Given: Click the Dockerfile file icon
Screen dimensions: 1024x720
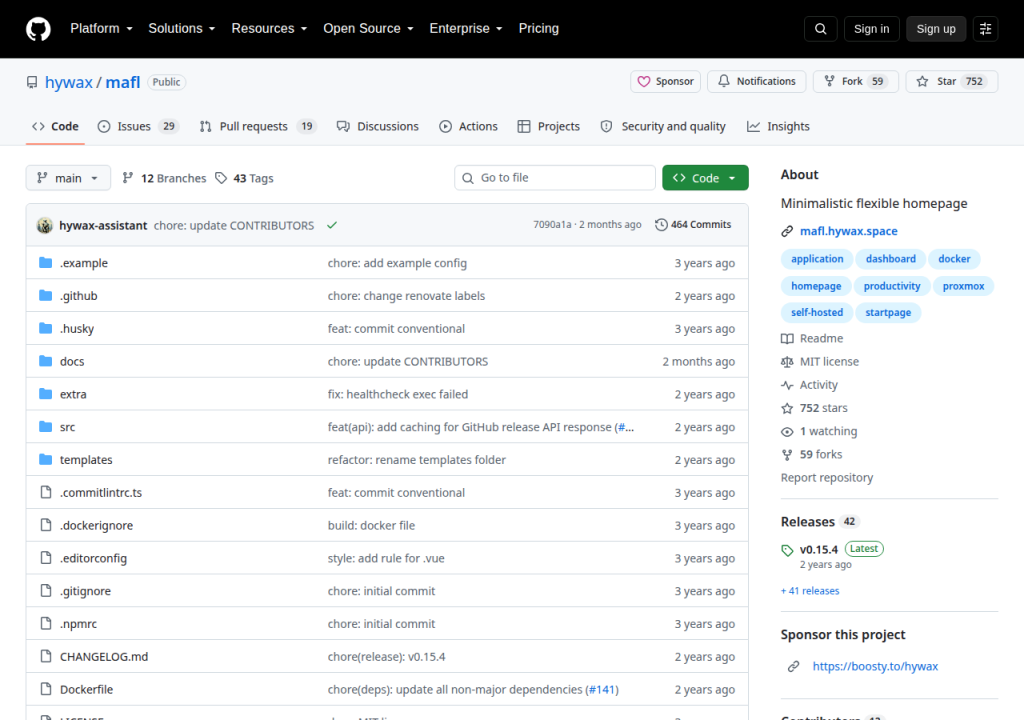Looking at the screenshot, I should [45, 689].
